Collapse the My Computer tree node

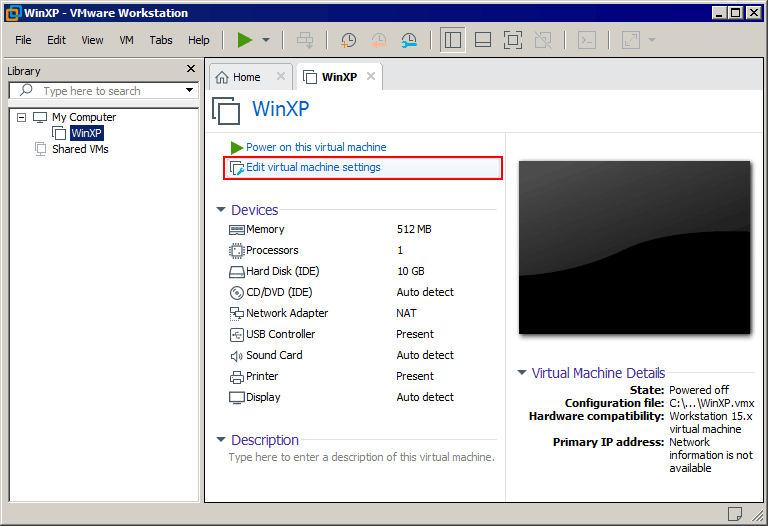pos(22,117)
